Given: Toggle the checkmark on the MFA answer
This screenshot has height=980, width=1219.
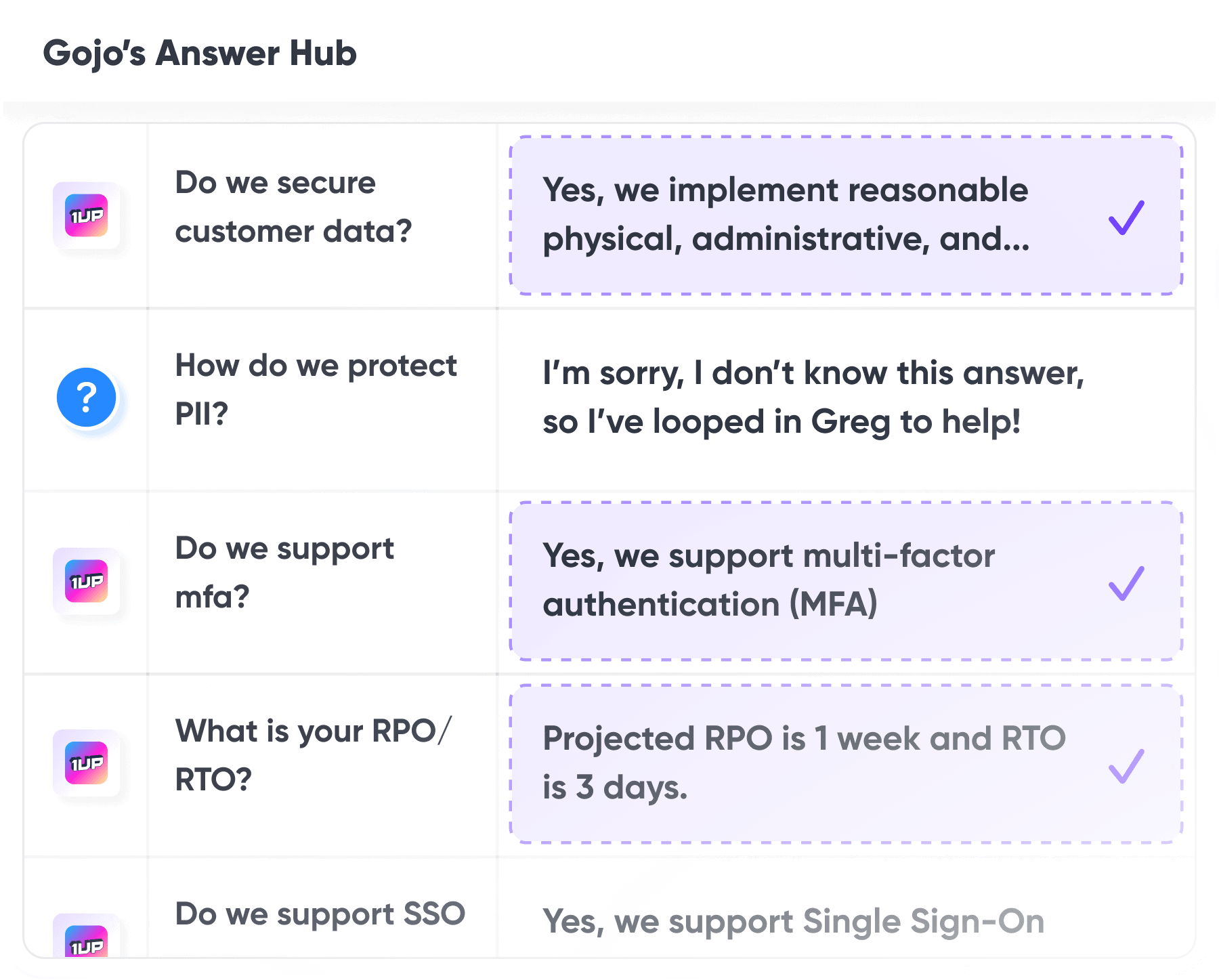Looking at the screenshot, I should click(x=1126, y=582).
